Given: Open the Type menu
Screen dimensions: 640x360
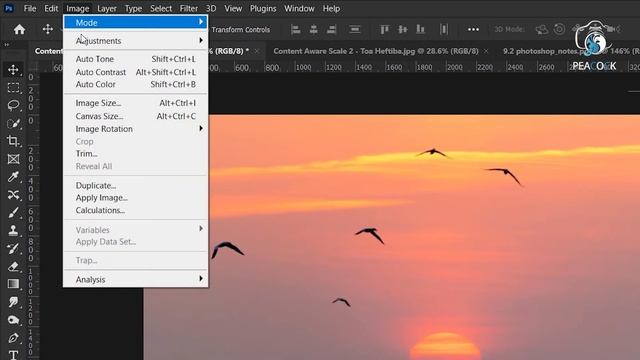Looking at the screenshot, I should 133,8.
